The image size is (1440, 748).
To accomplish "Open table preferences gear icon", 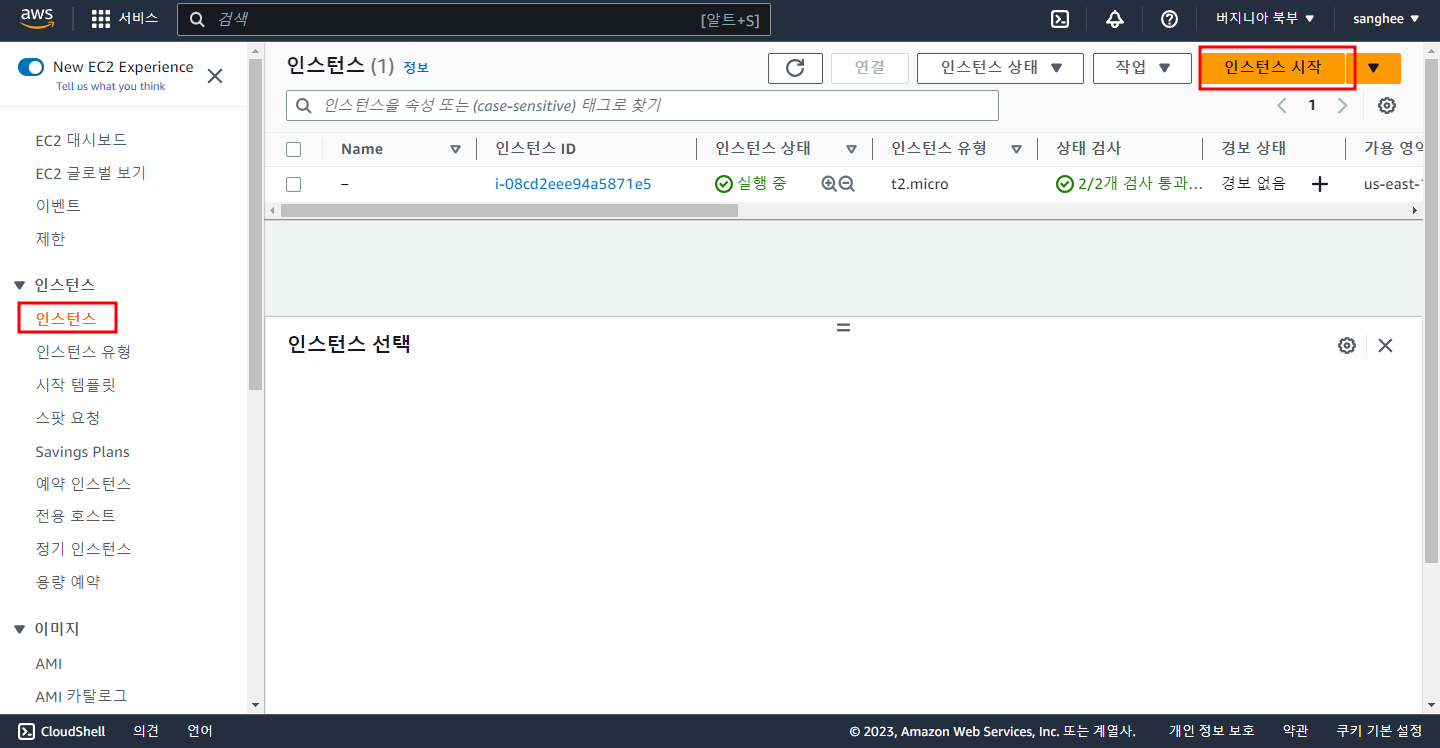I will coord(1386,105).
